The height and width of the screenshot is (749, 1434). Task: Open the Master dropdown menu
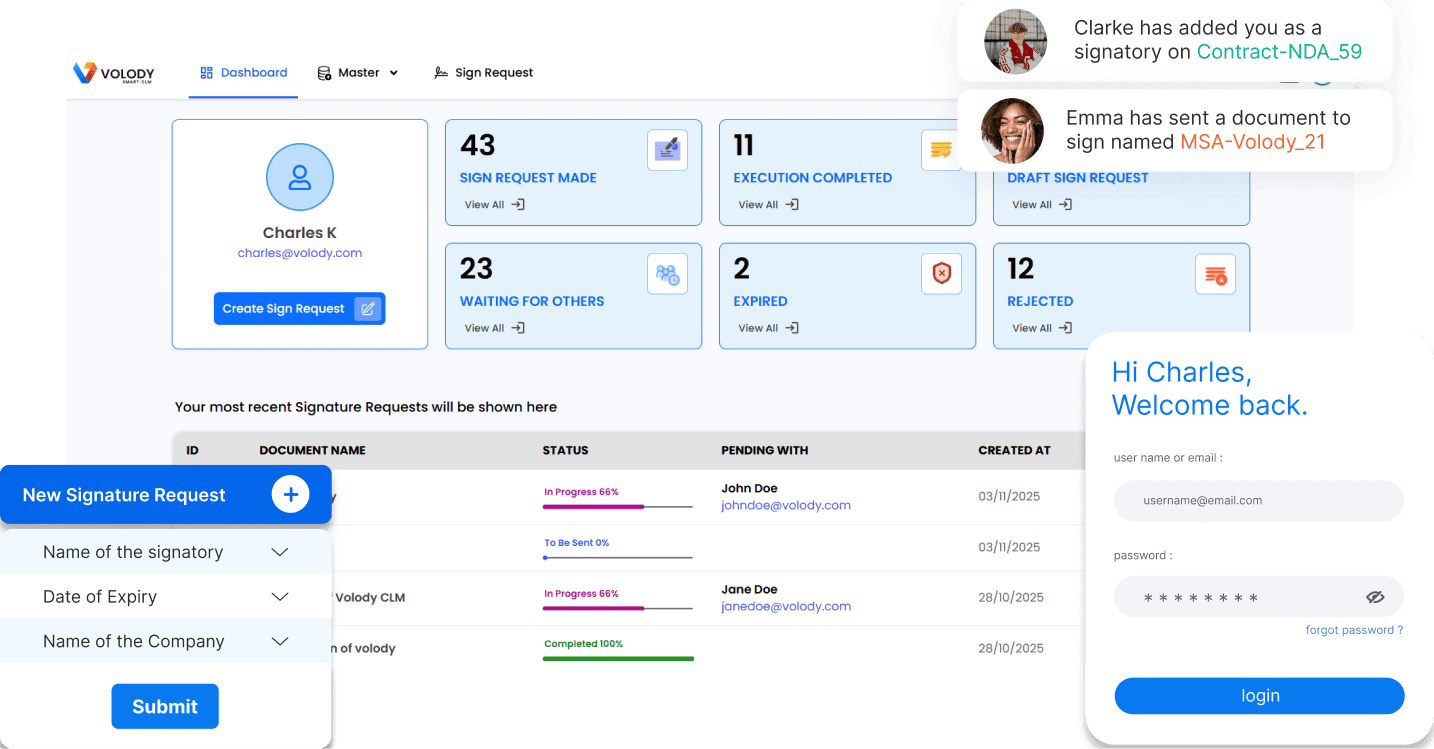coord(358,73)
